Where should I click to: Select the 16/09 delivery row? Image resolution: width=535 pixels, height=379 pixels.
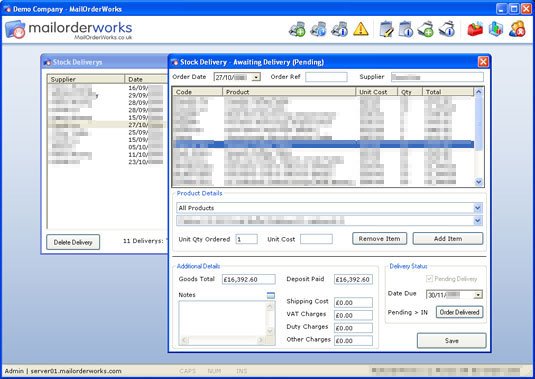[107, 88]
